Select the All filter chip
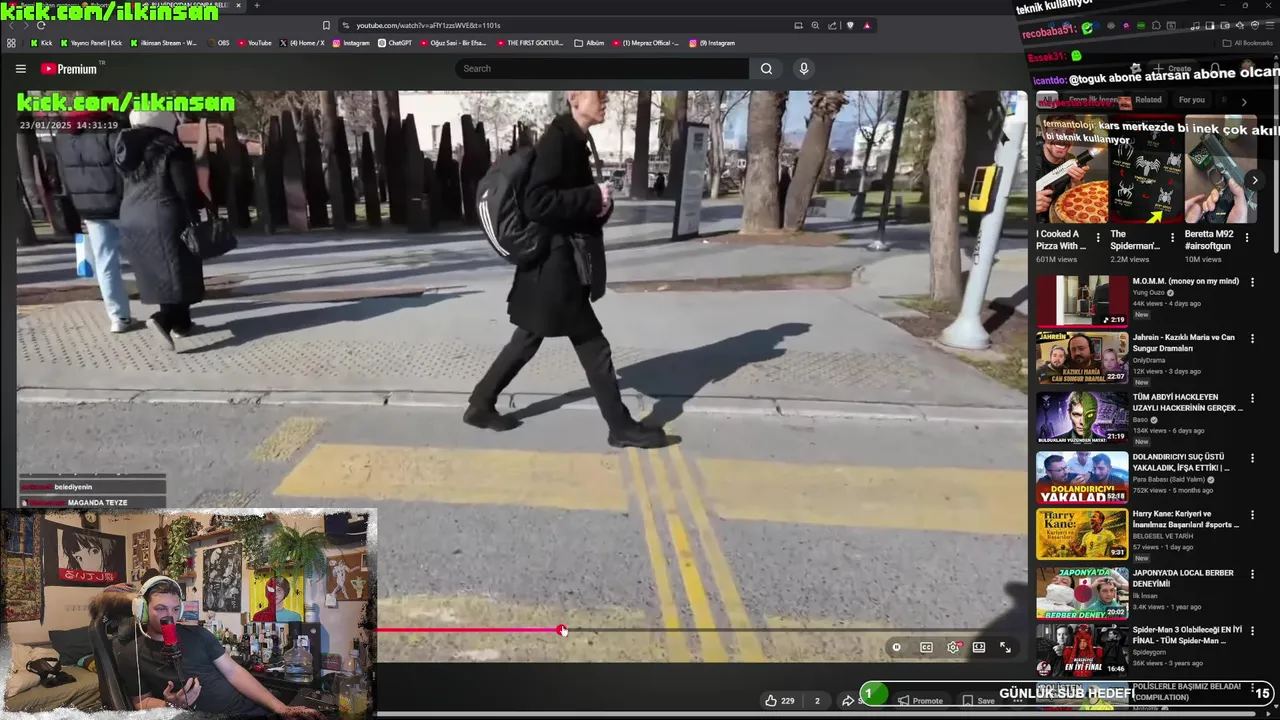Viewport: 1280px width, 720px height. [x=1046, y=100]
